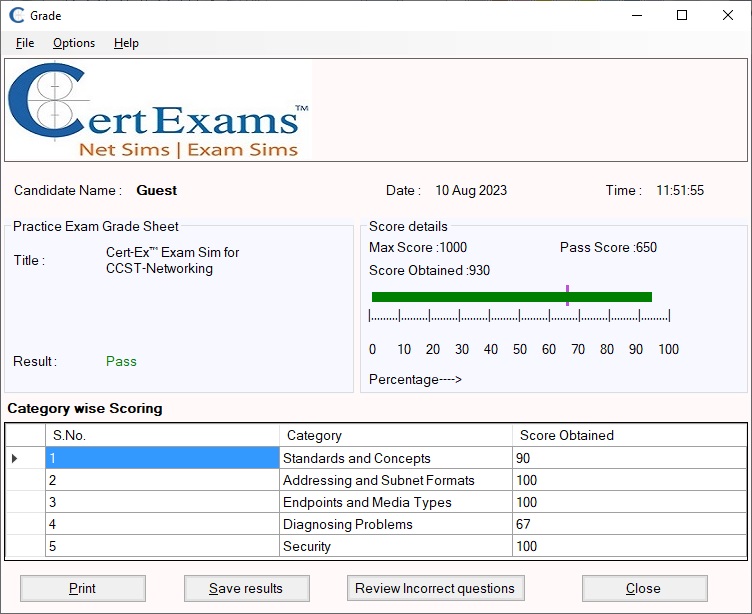Image resolution: width=752 pixels, height=614 pixels.
Task: Click the candidate name Guest
Action: pos(157,190)
